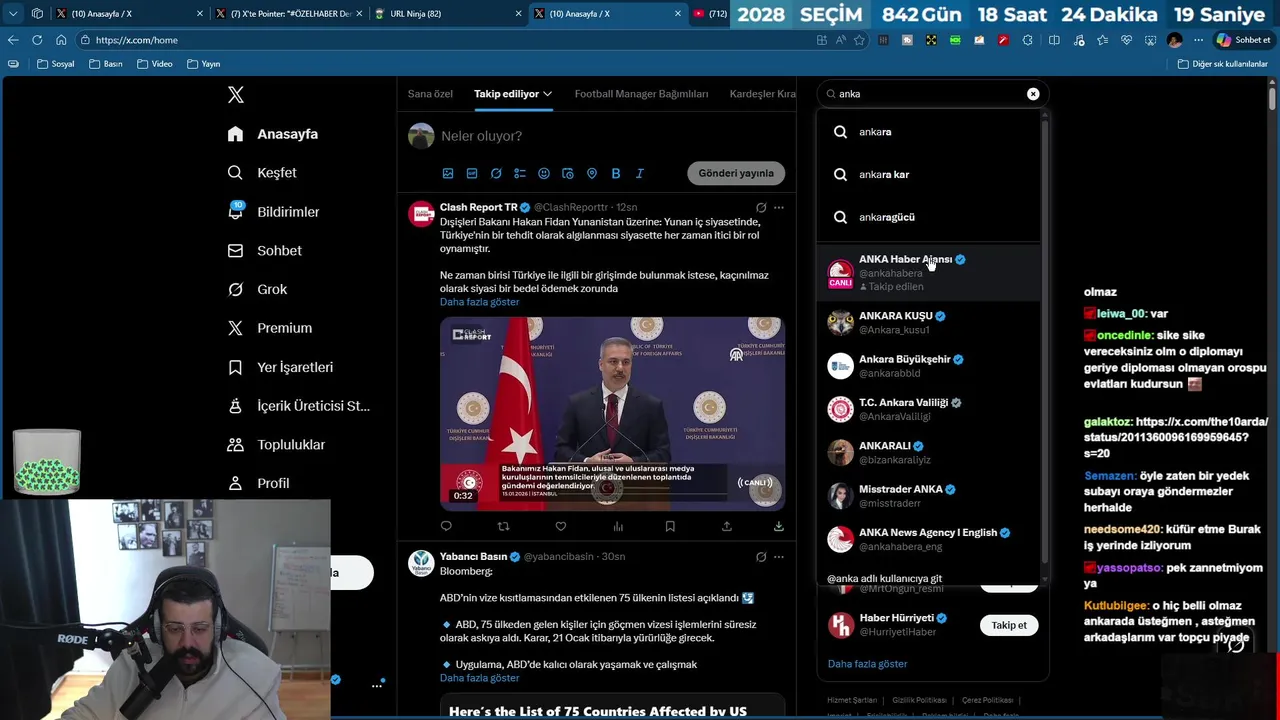
Task: Open T.C. Ankara Valiliği profile result
Action: tap(929, 409)
